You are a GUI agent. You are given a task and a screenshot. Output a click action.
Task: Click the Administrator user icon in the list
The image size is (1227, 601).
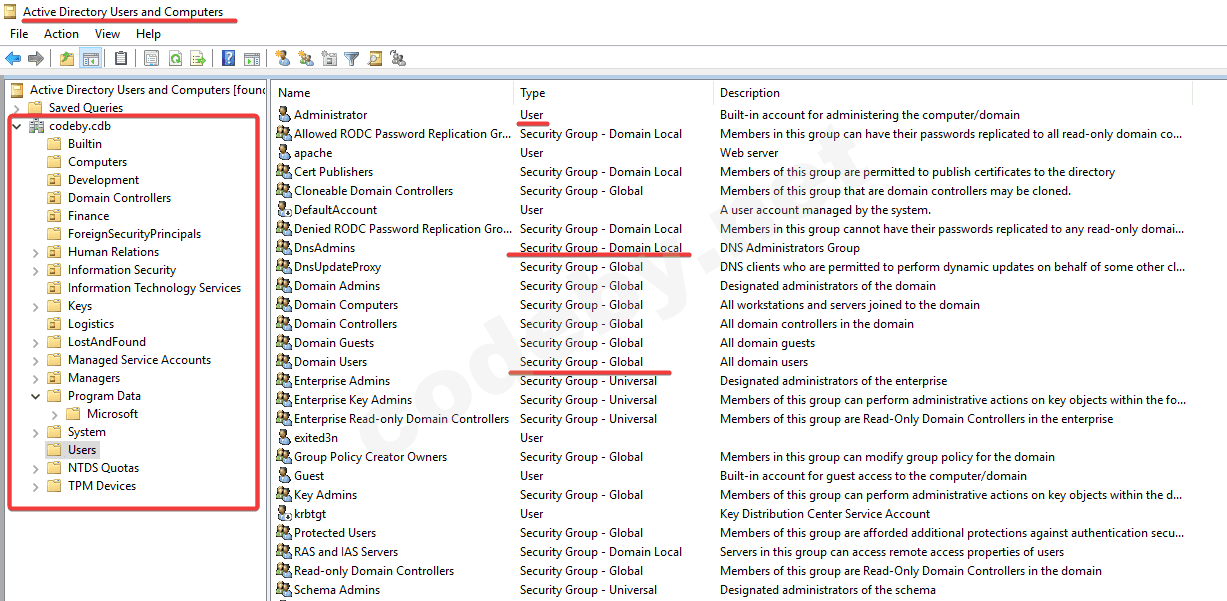click(x=284, y=115)
